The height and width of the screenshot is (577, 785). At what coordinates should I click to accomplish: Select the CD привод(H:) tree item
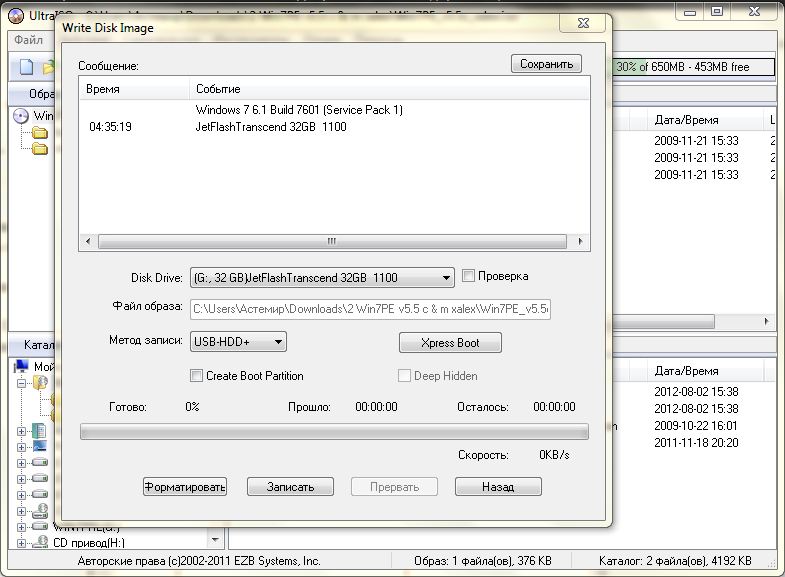[x=89, y=542]
